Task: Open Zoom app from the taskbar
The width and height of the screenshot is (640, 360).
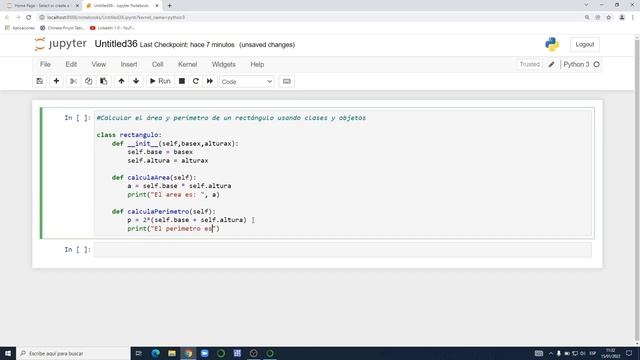Action: coord(204,353)
